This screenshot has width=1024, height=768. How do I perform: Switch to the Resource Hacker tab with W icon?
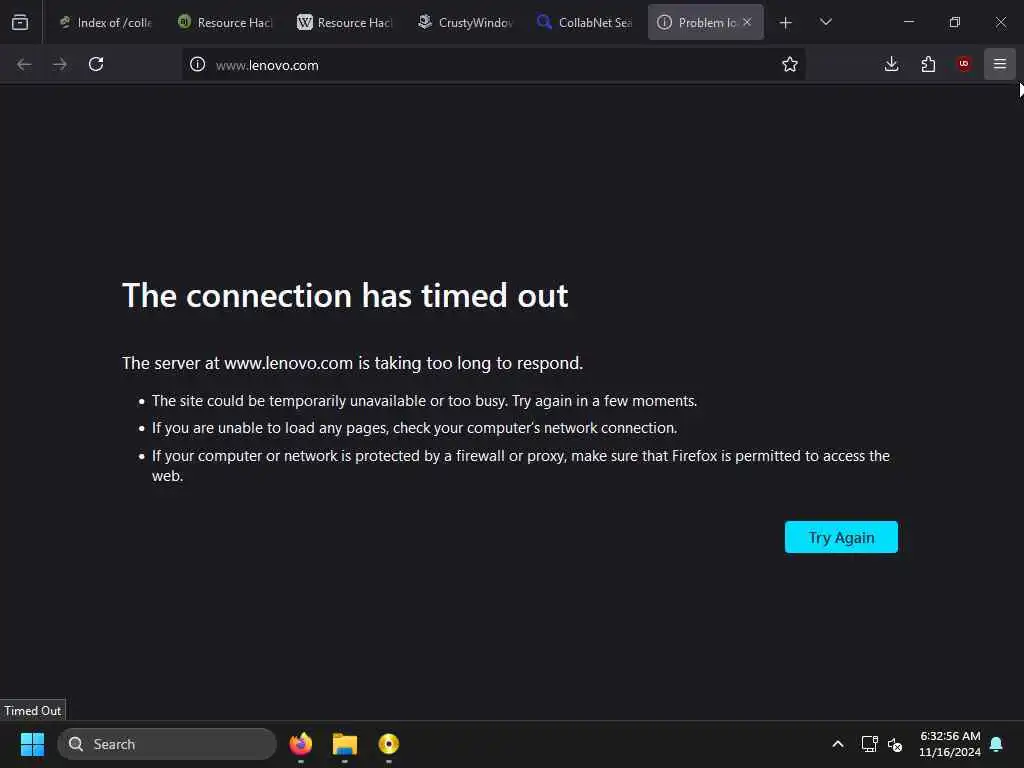click(x=344, y=22)
